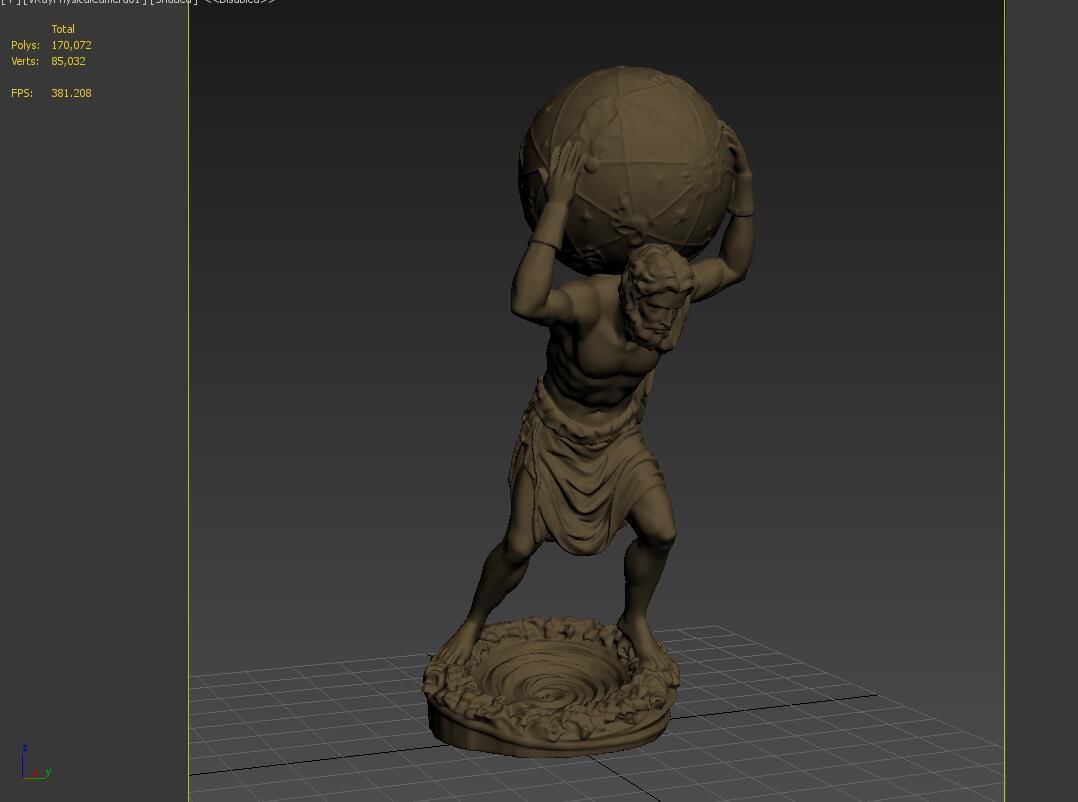The image size is (1078, 802).
Task: Click the Total statistics header
Action: click(x=63, y=30)
